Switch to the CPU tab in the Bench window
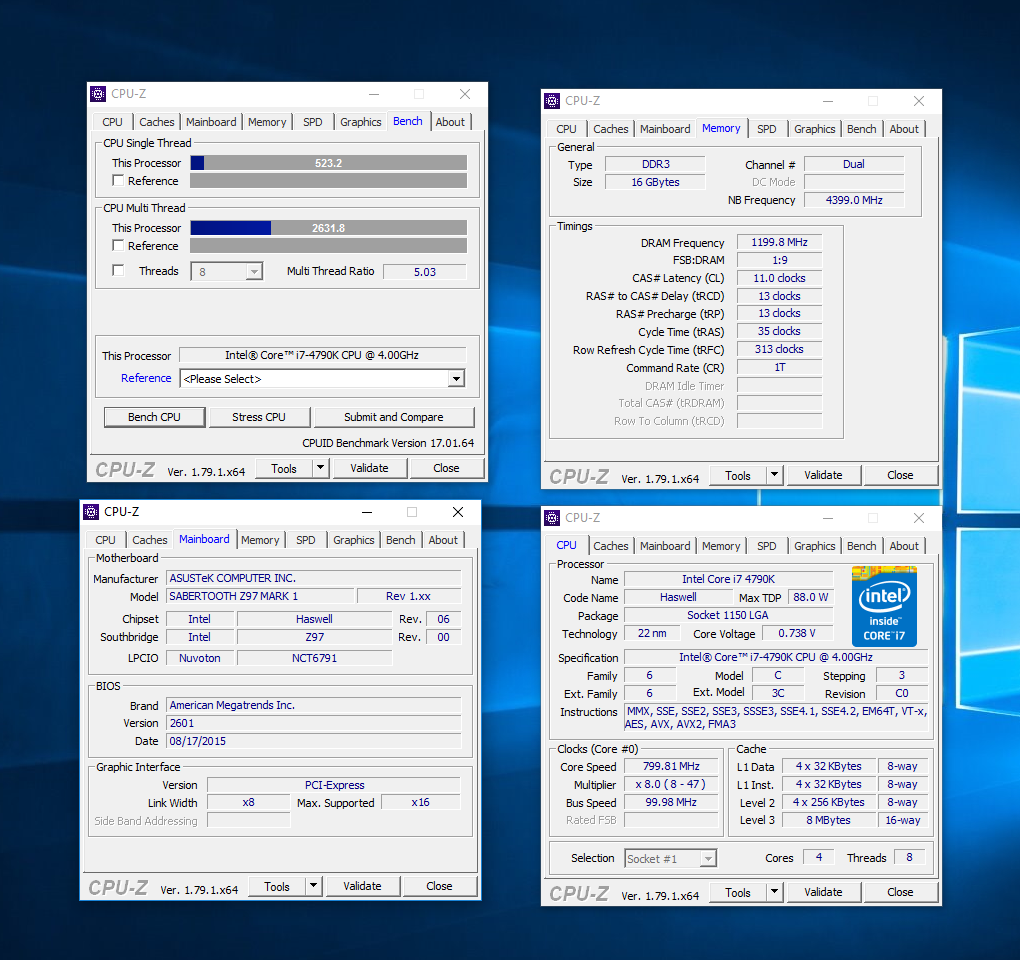 click(x=112, y=122)
